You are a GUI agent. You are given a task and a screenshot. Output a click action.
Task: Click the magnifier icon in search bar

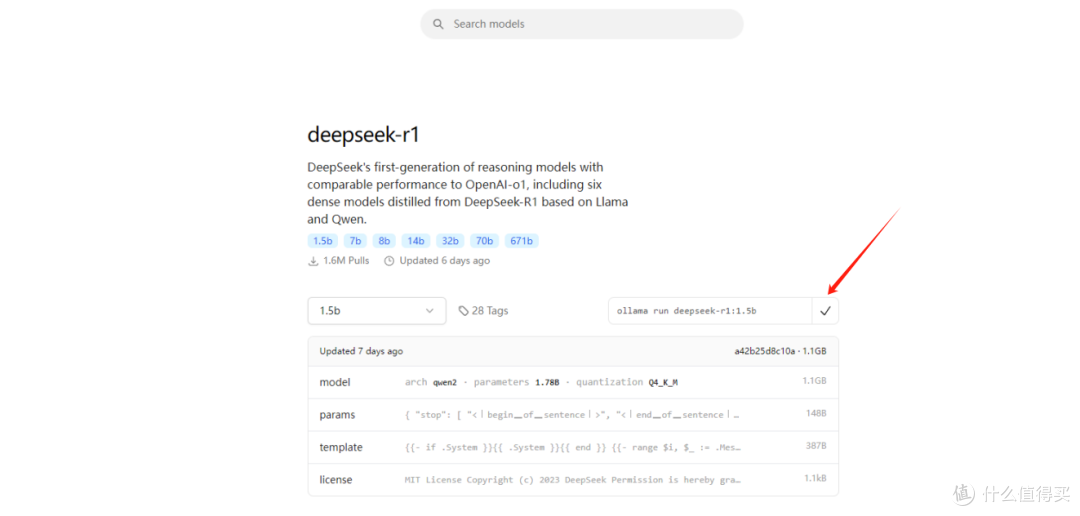(438, 24)
